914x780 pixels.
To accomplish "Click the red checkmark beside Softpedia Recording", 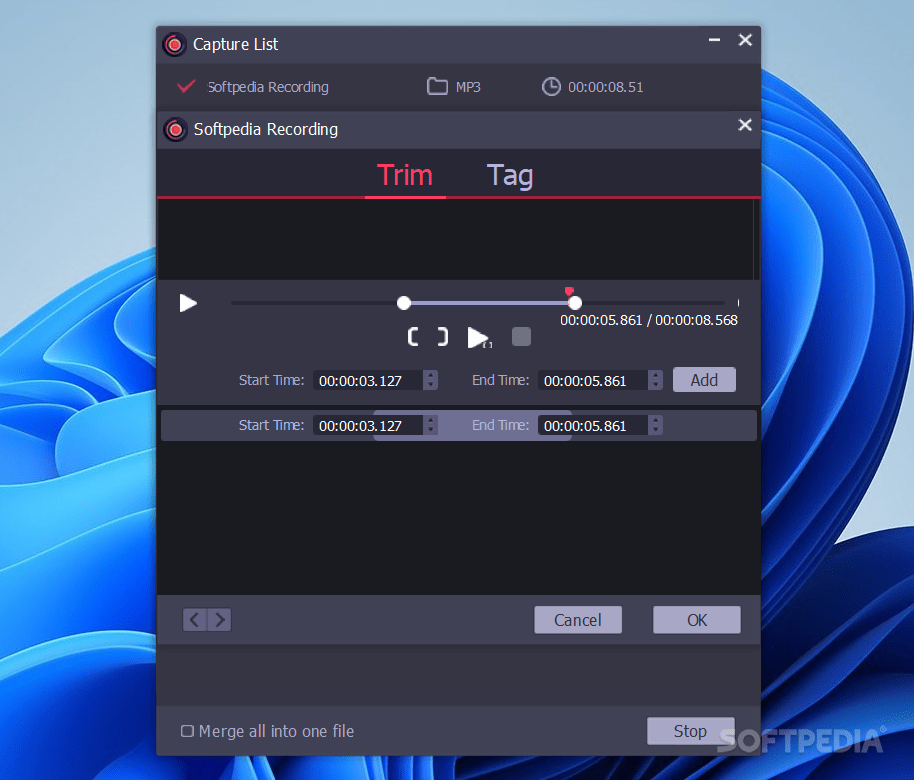I will (185, 86).
